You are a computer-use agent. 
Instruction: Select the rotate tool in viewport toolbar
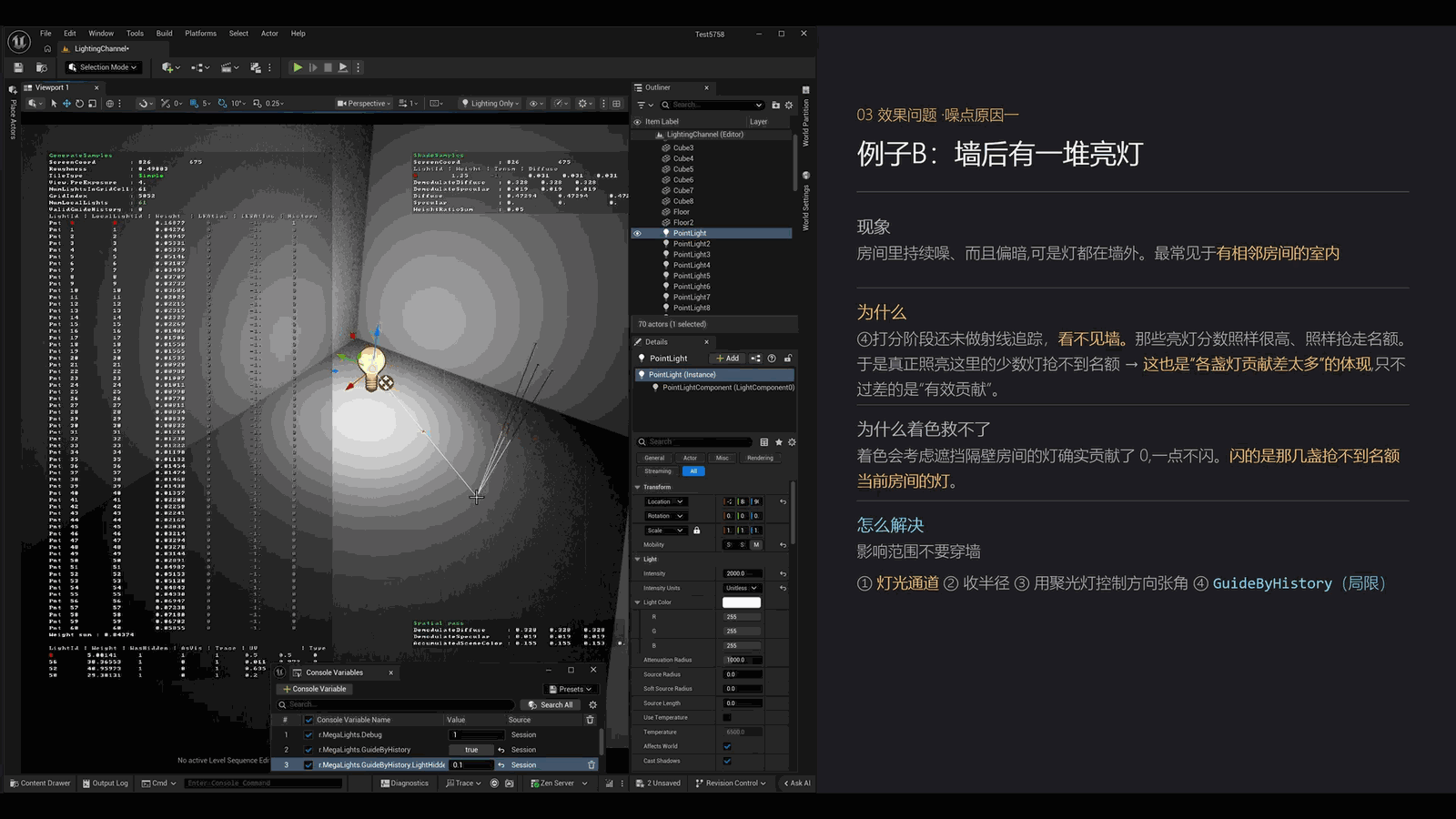pos(79,104)
